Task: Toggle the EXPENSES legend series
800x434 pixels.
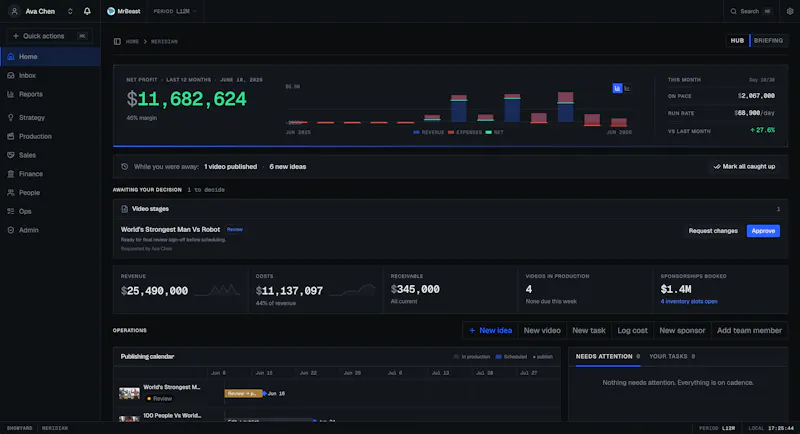Action: (x=465, y=132)
